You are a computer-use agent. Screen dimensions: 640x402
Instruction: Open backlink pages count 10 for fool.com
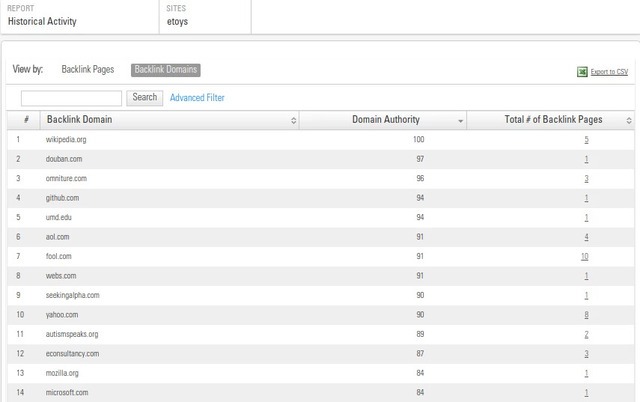(x=584, y=256)
